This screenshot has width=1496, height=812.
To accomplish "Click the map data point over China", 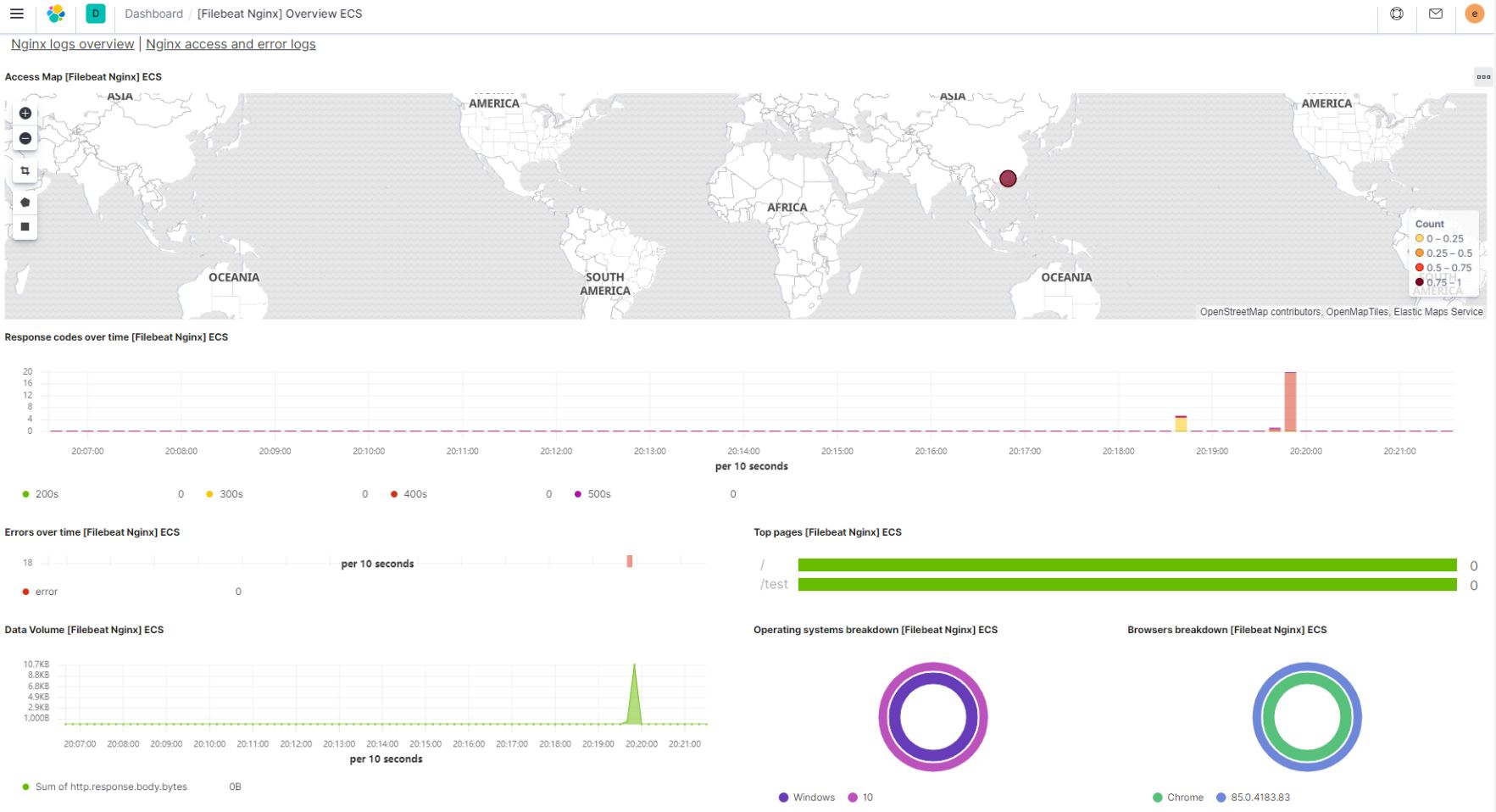I will click(1008, 179).
